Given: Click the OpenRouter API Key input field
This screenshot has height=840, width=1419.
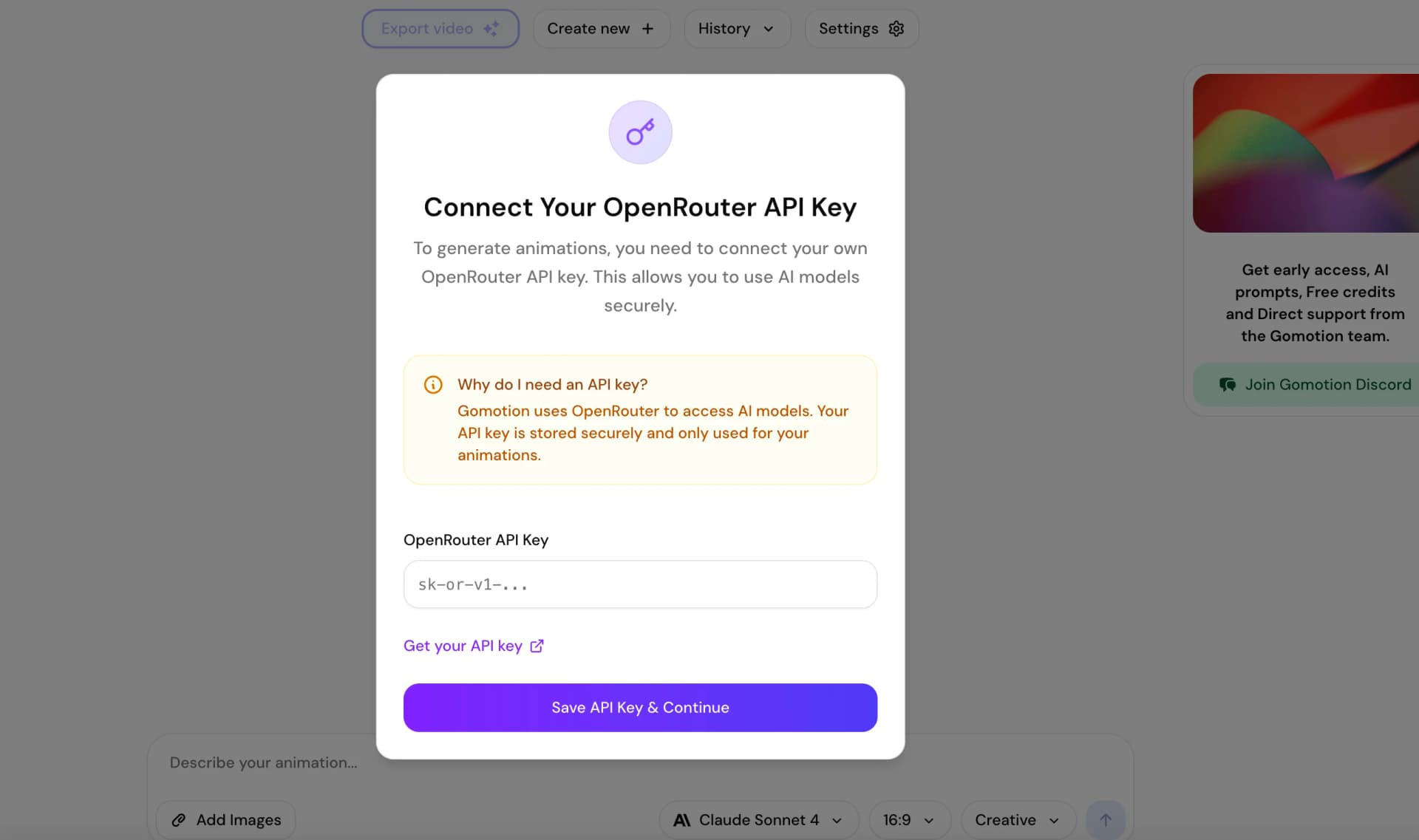Looking at the screenshot, I should [640, 584].
